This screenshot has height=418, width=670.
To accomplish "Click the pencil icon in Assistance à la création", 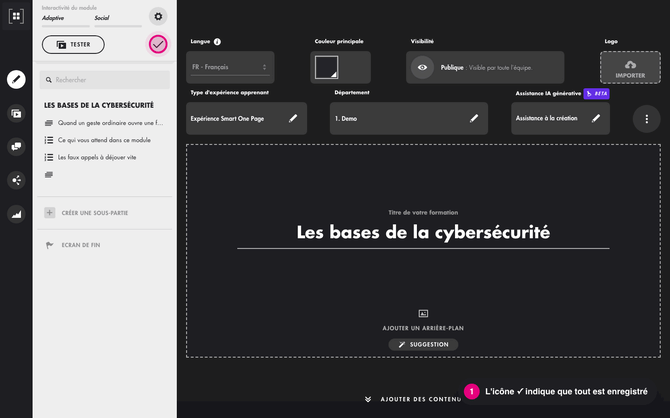I will tap(596, 118).
